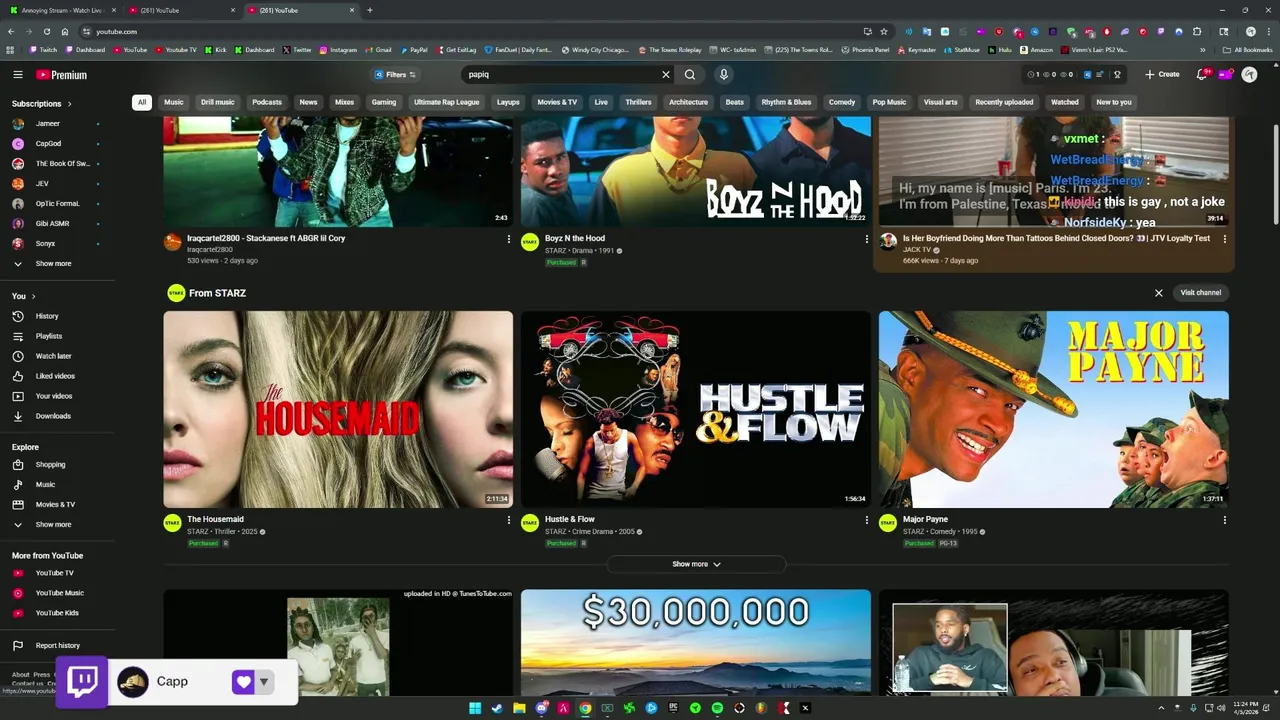Open History in the sidebar
Image resolution: width=1280 pixels, height=720 pixels.
coord(47,316)
